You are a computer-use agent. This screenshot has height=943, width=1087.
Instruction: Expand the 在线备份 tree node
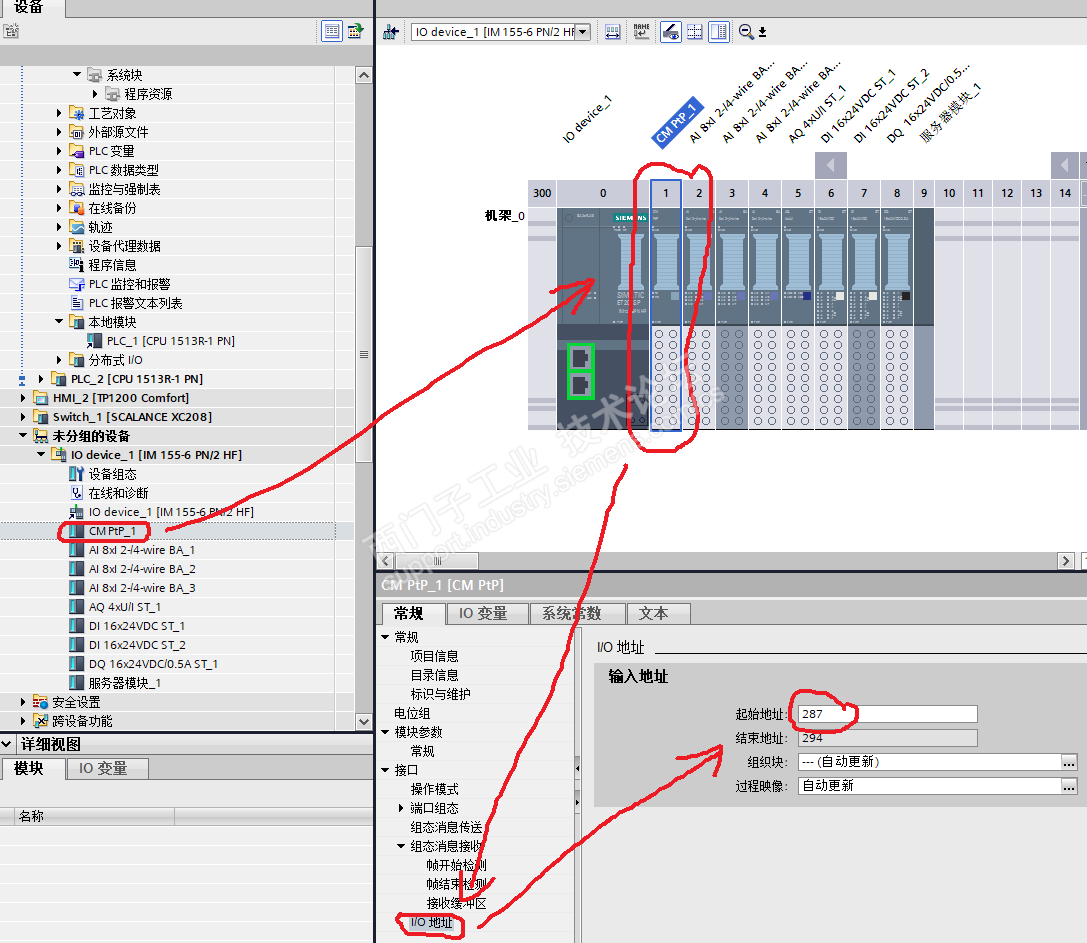coord(59,208)
